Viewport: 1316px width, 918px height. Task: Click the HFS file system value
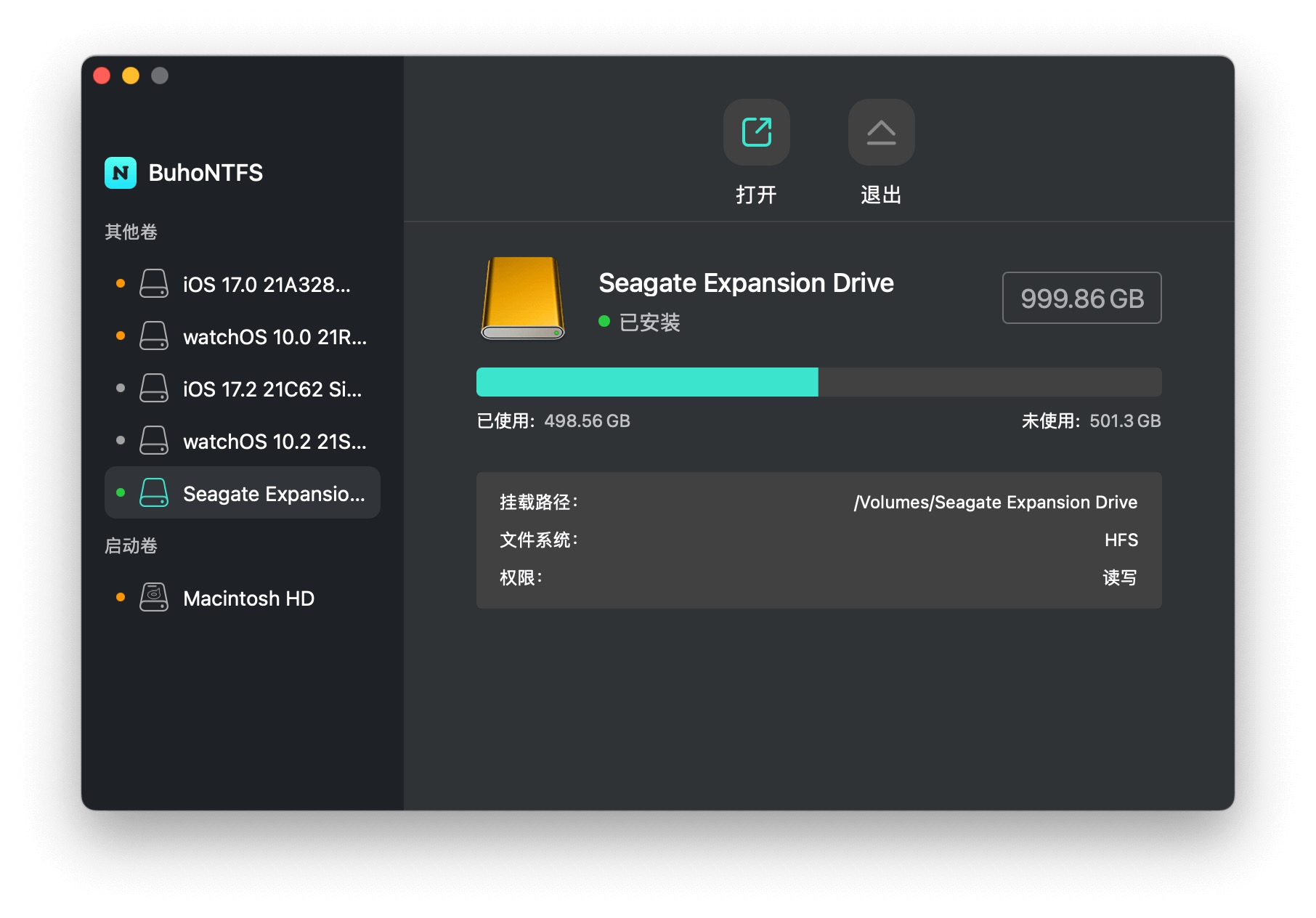coord(1121,540)
